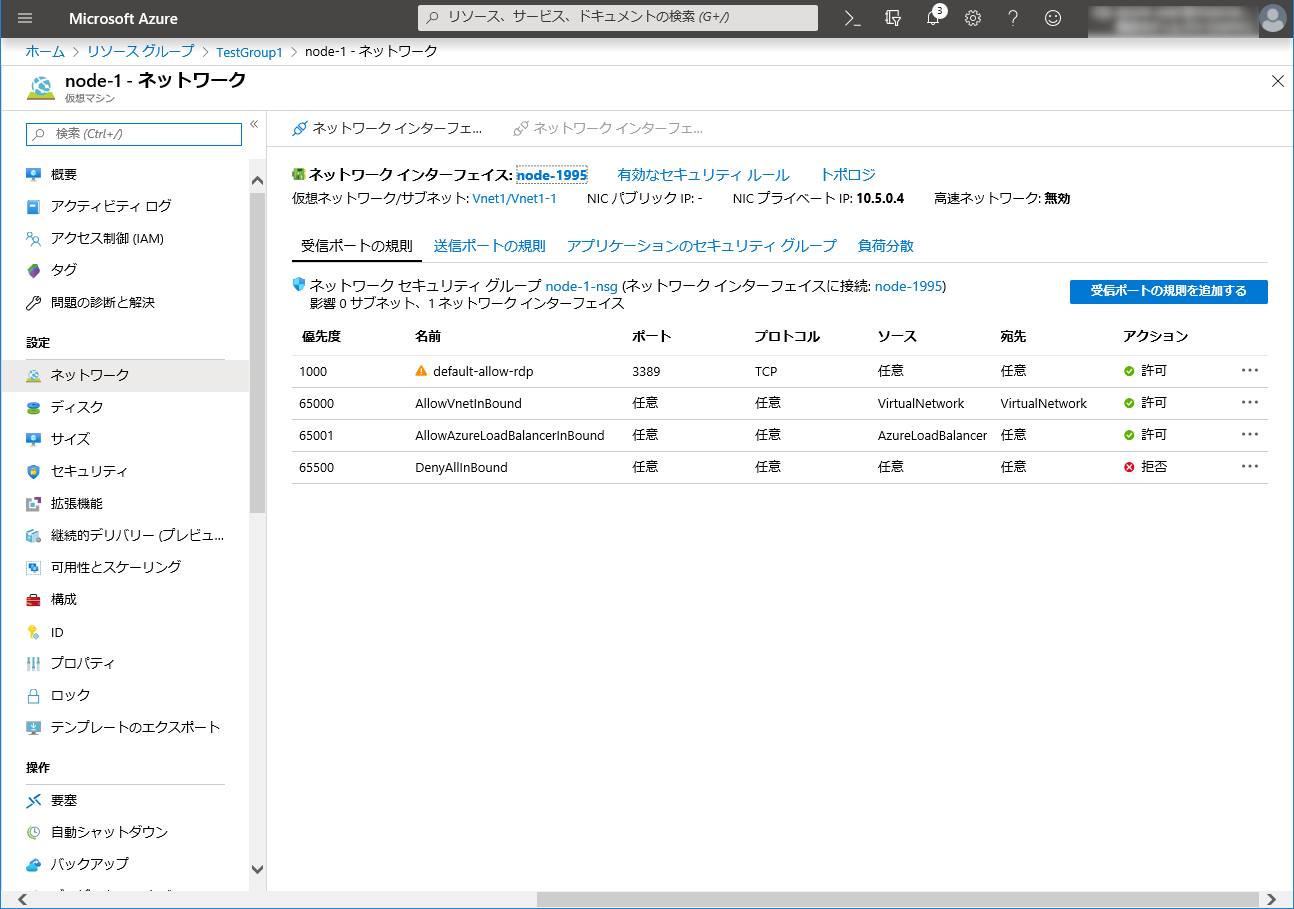Open the more options for default-allow-rdp rule
1294x909 pixels.
point(1249,370)
